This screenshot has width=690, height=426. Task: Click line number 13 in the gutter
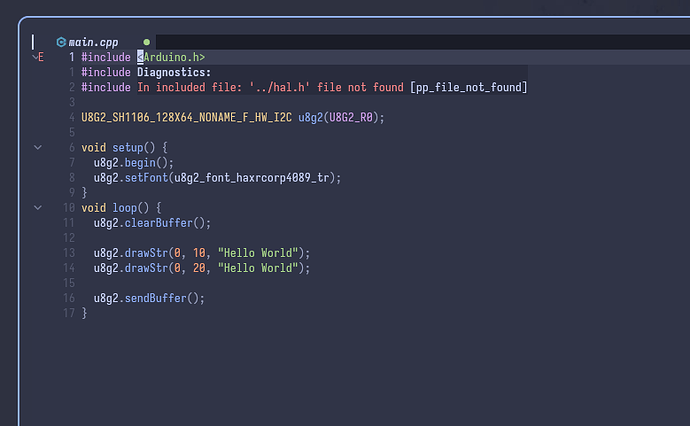[x=69, y=253]
